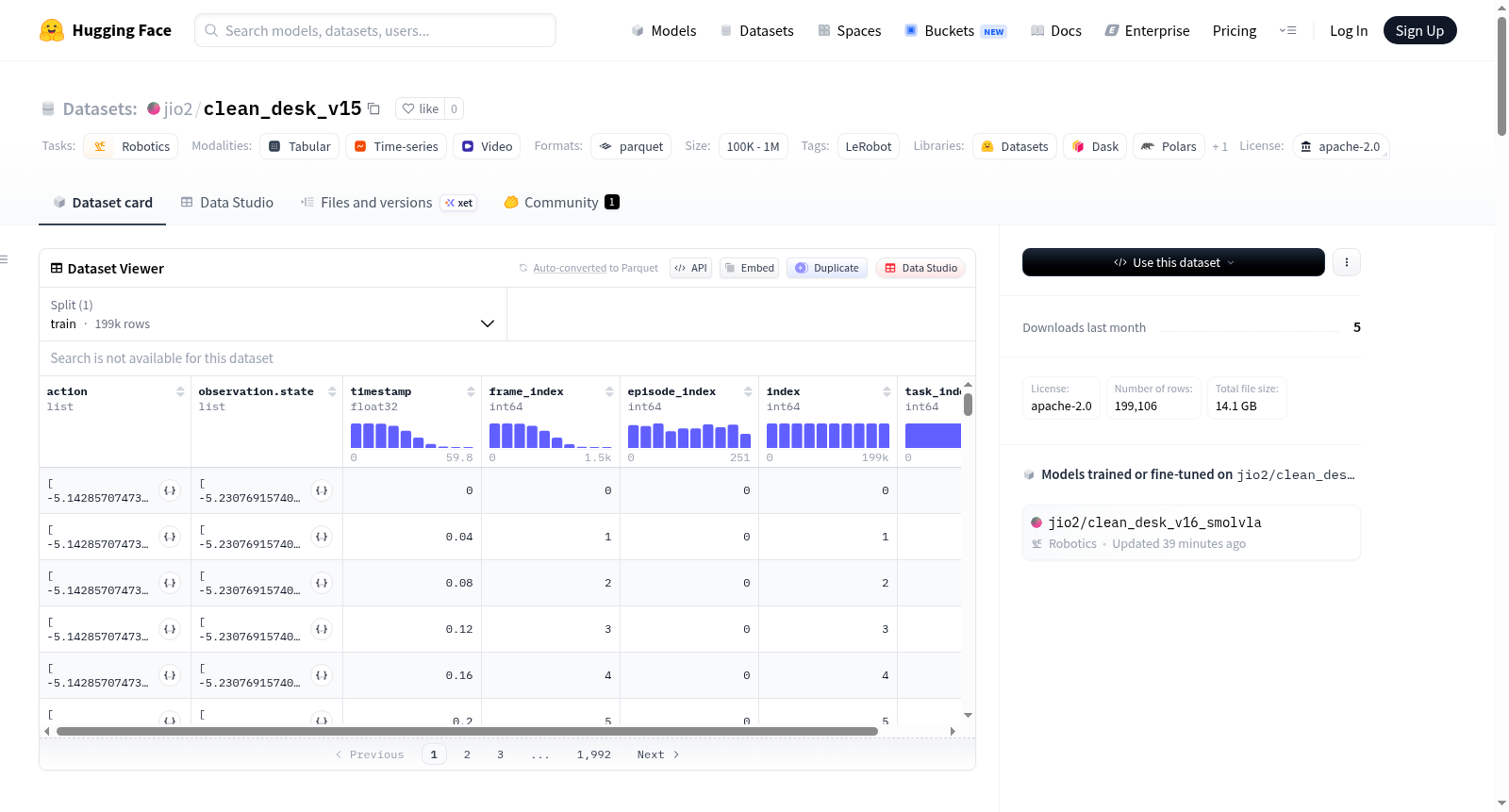The width and height of the screenshot is (1509, 812).
Task: Click the Duplicate button
Action: 827,268
